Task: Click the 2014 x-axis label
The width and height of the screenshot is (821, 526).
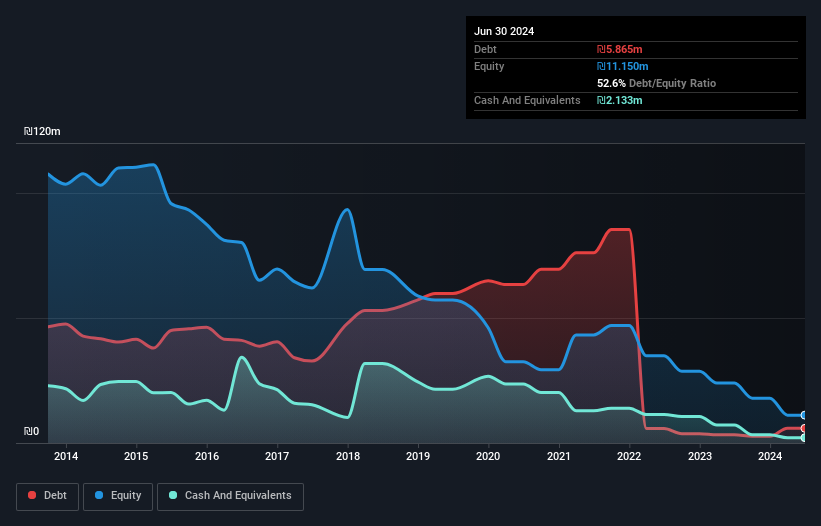Action: click(x=66, y=456)
